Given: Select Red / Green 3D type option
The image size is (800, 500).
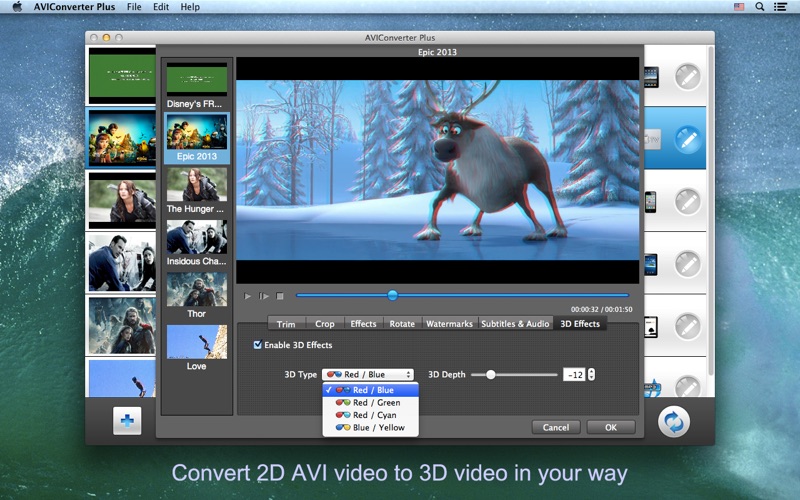Looking at the screenshot, I should coord(370,403).
